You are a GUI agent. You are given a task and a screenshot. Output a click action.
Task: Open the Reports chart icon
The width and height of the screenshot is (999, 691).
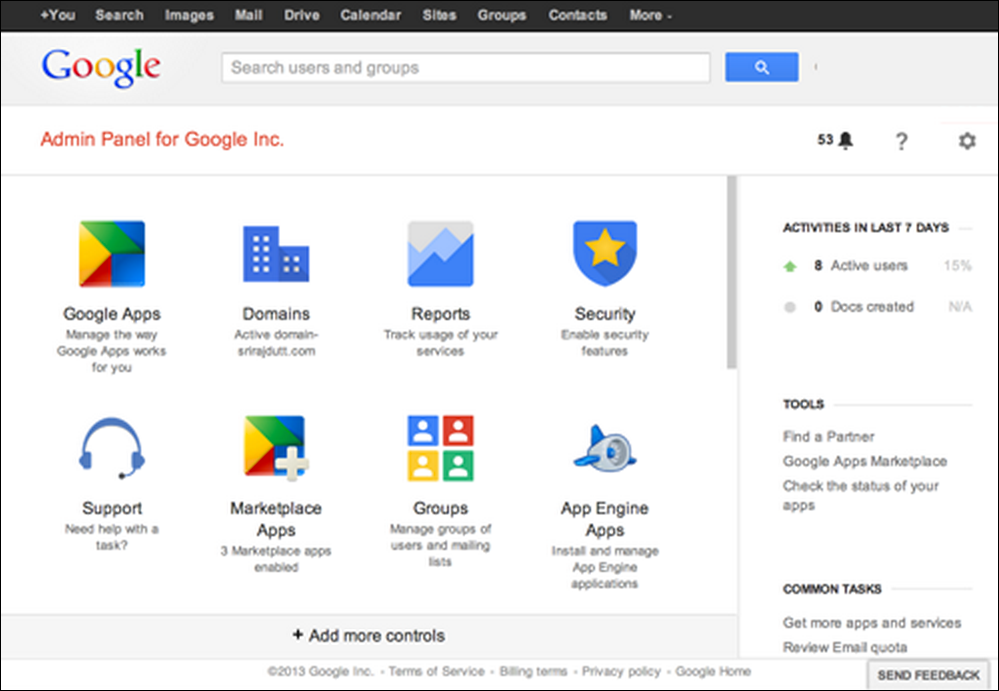click(x=440, y=254)
